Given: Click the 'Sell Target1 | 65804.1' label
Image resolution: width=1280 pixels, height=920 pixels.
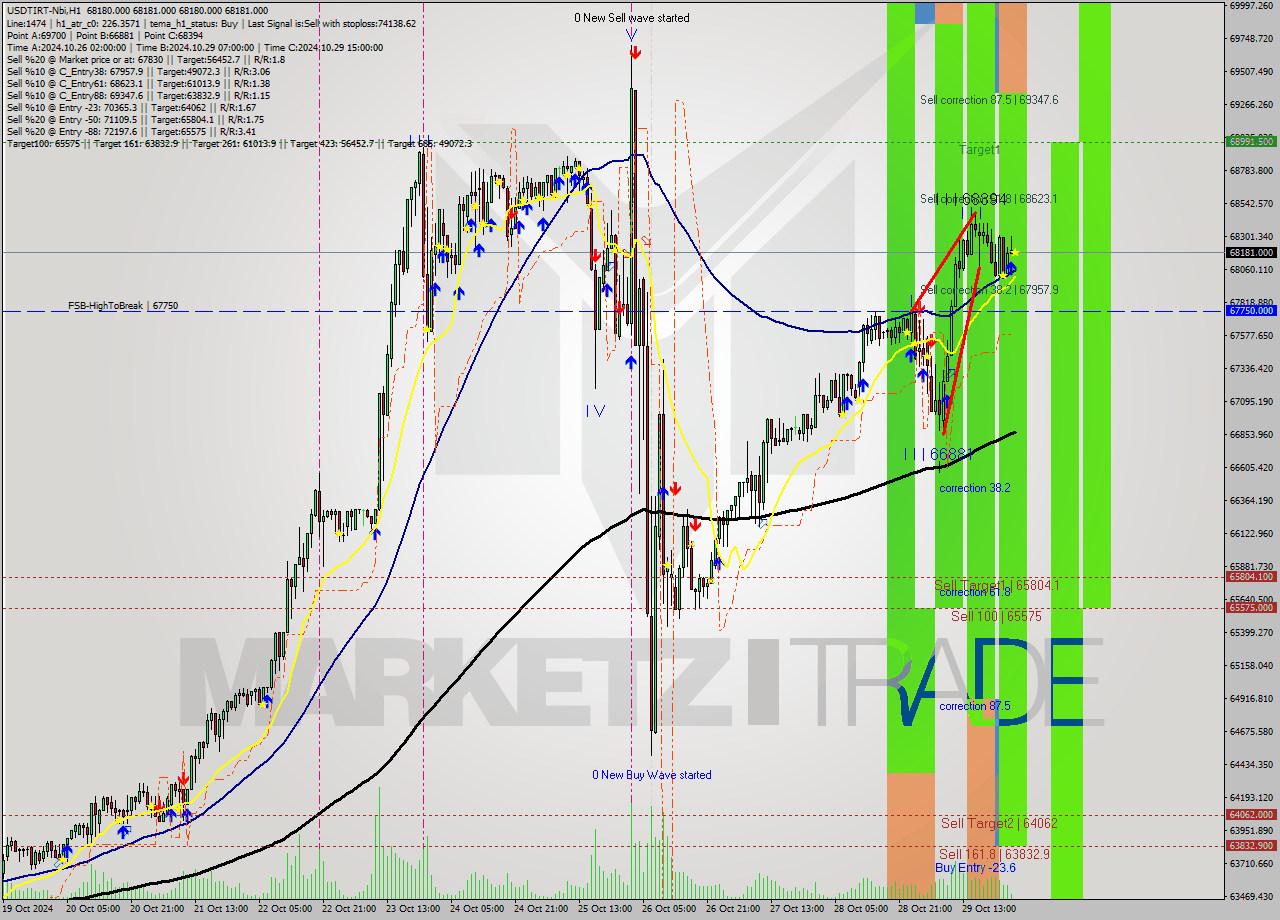Looking at the screenshot, I should tap(996, 585).
